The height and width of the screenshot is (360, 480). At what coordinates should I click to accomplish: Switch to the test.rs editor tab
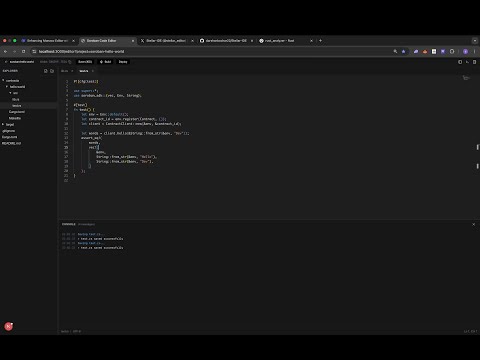[x=84, y=71]
